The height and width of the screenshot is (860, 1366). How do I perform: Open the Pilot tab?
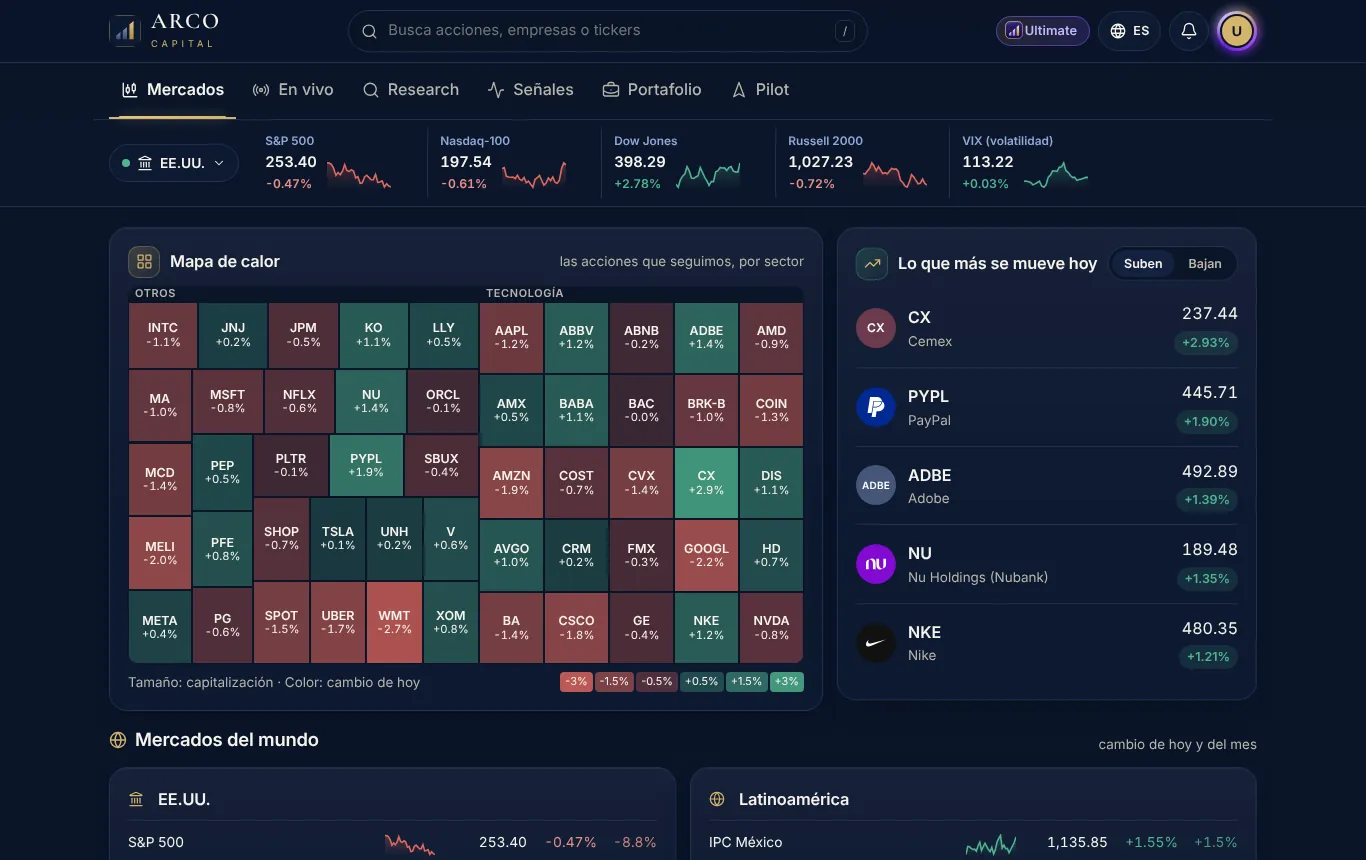tap(760, 90)
